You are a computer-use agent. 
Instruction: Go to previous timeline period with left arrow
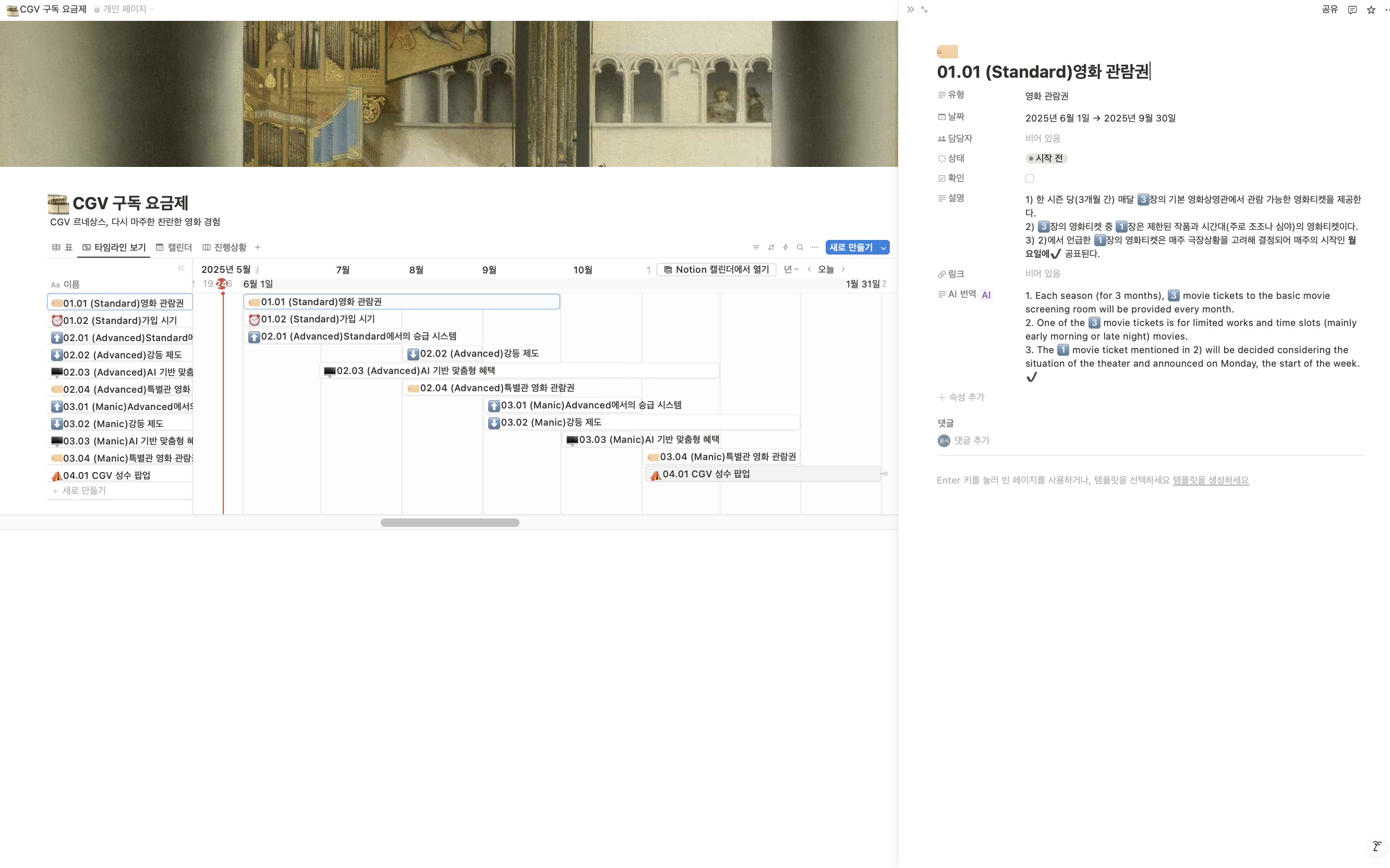[x=809, y=269]
